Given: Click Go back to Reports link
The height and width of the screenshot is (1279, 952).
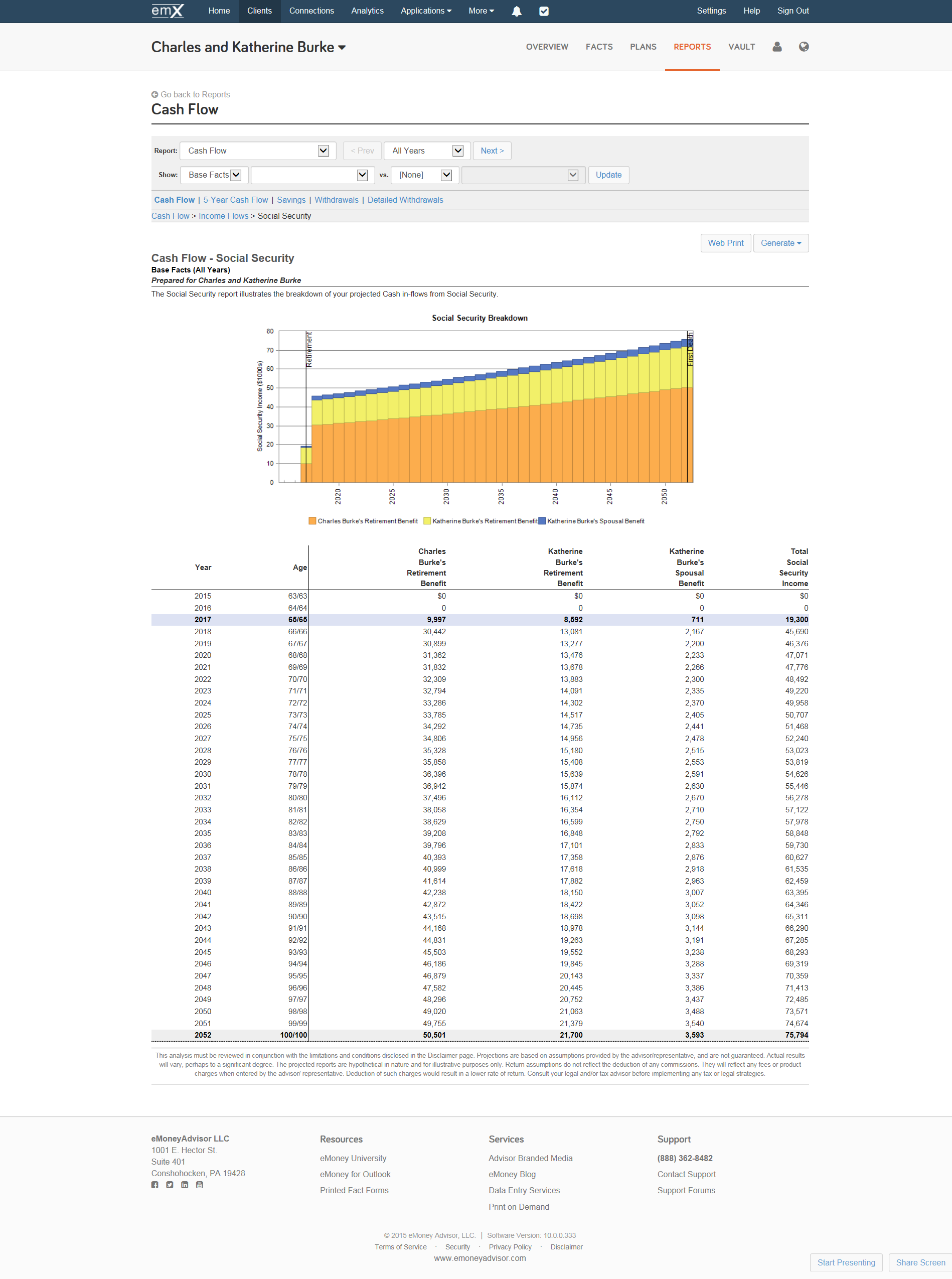Looking at the screenshot, I should (x=195, y=94).
